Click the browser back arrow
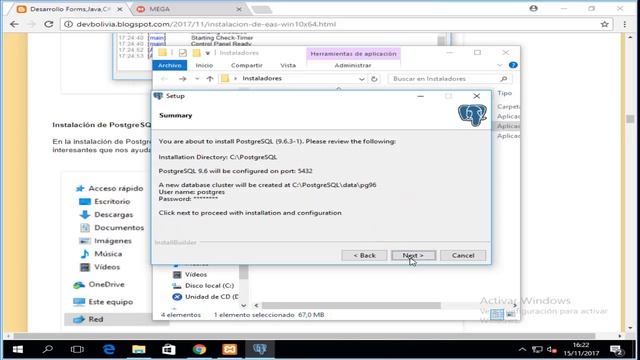The width and height of the screenshot is (640, 360). [15, 24]
